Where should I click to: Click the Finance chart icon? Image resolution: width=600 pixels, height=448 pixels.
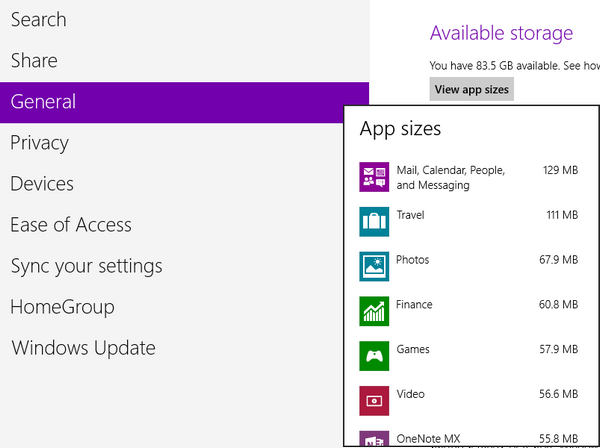(x=374, y=311)
